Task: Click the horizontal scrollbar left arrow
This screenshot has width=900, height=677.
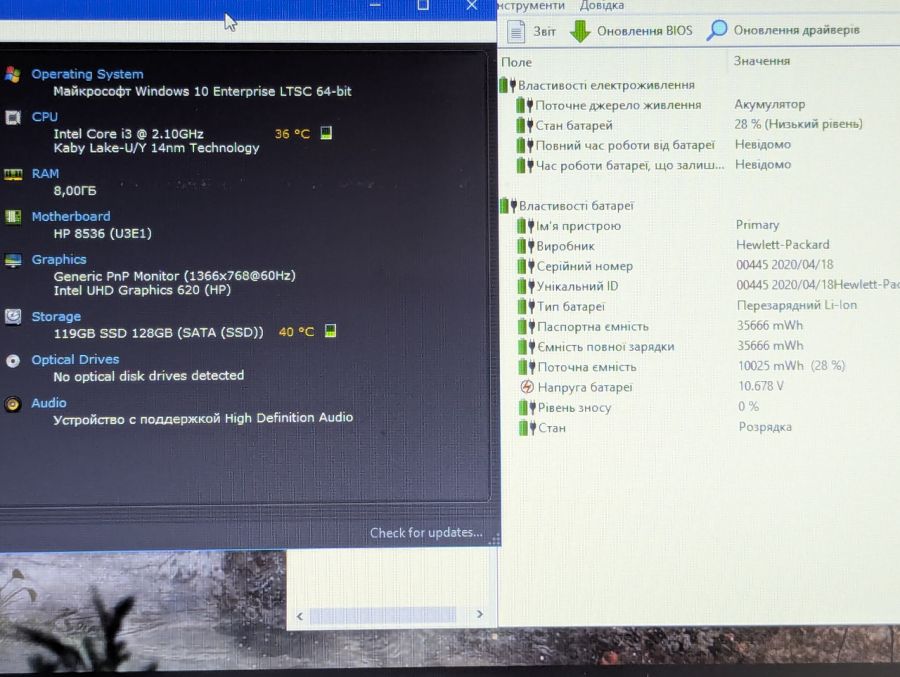Action: click(300, 616)
